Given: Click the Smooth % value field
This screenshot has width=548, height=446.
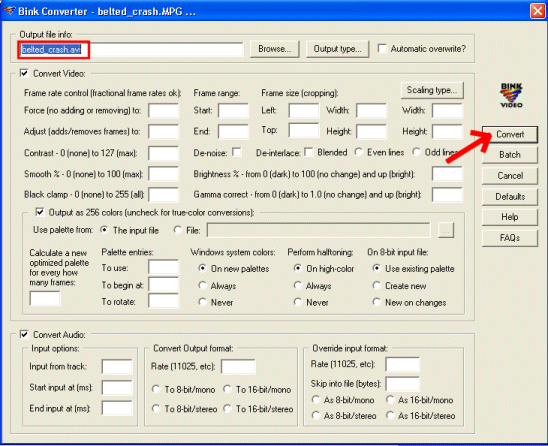Looking at the screenshot, I should pyautogui.click(x=164, y=174).
